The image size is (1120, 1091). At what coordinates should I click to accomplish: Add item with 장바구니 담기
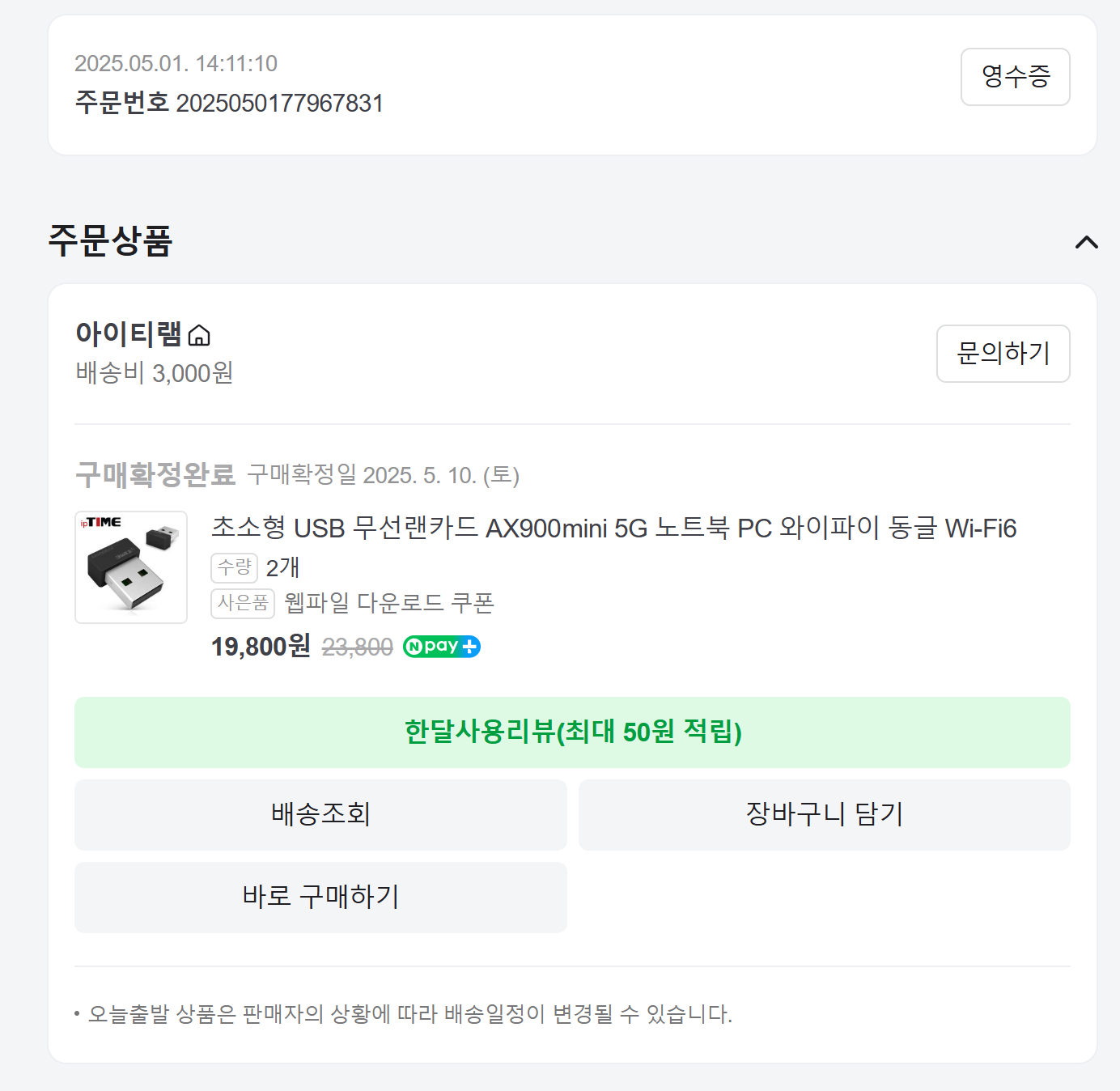[x=824, y=815]
